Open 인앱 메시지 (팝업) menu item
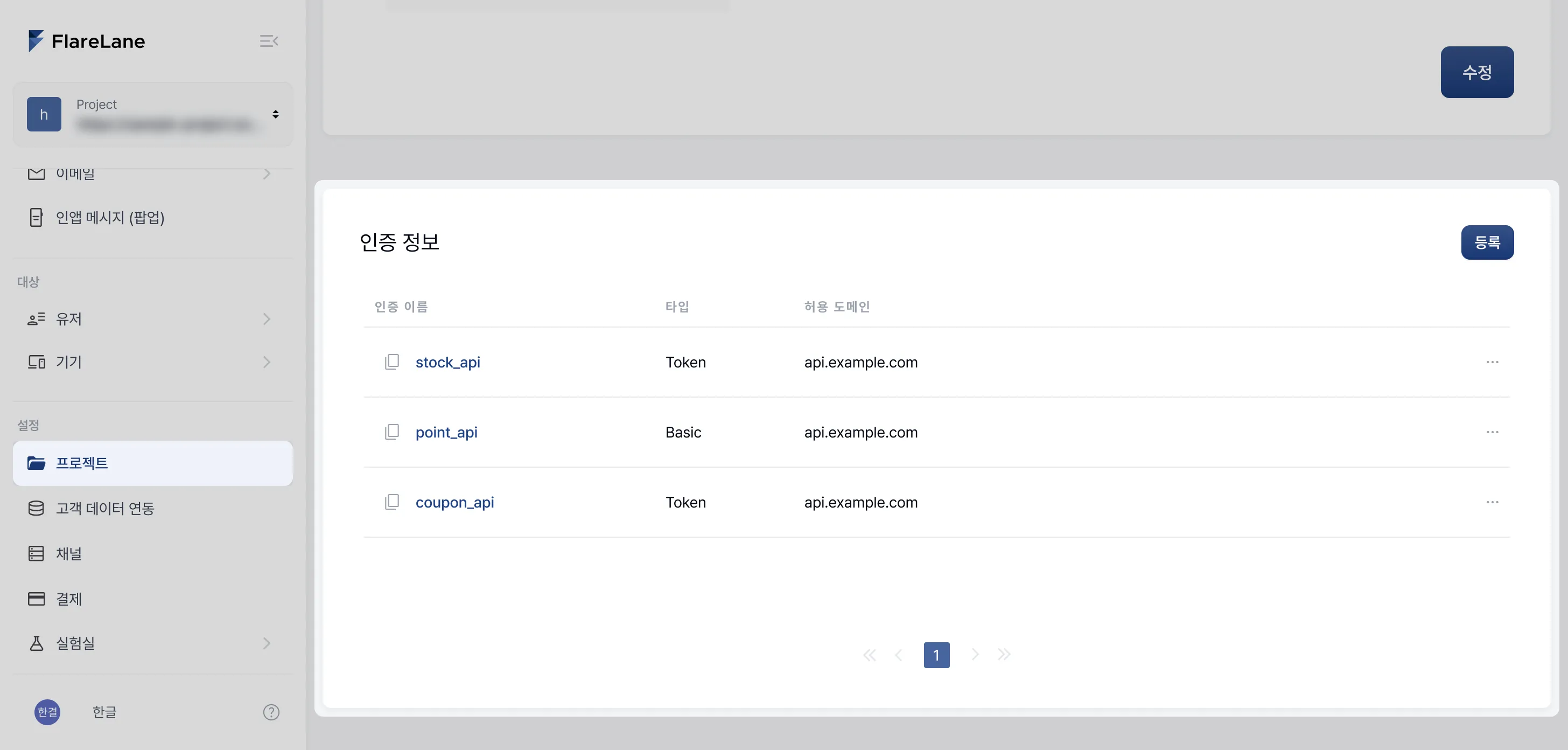 click(x=110, y=218)
